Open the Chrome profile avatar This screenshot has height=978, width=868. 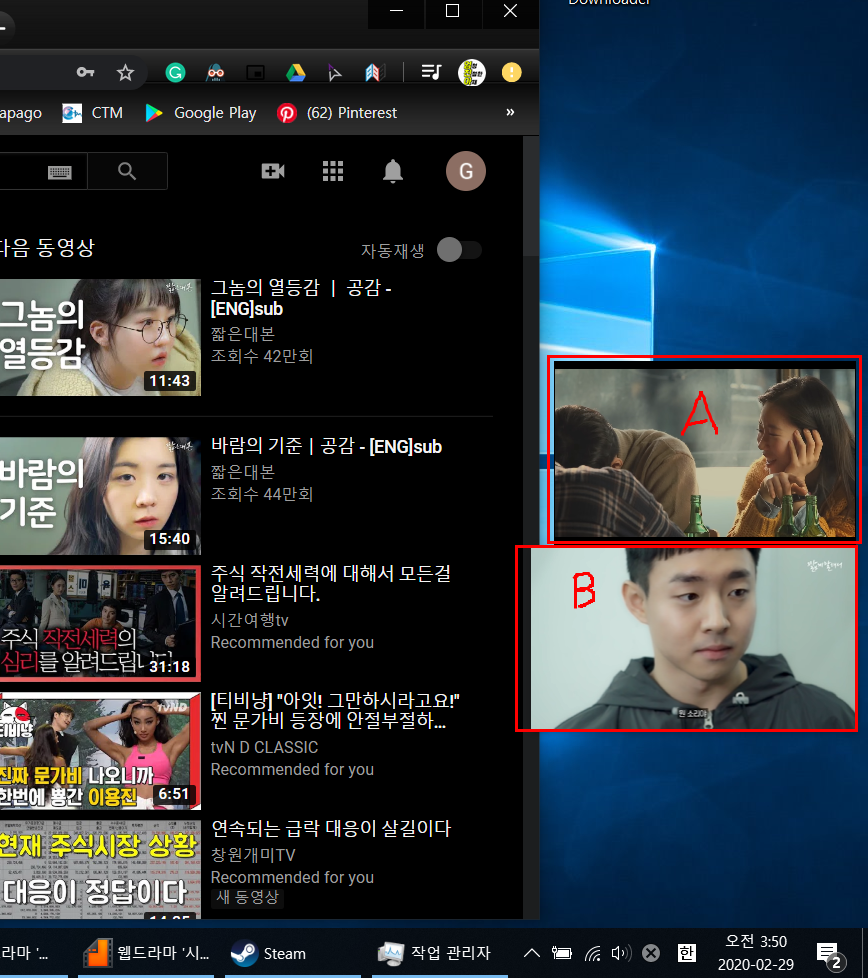point(472,73)
